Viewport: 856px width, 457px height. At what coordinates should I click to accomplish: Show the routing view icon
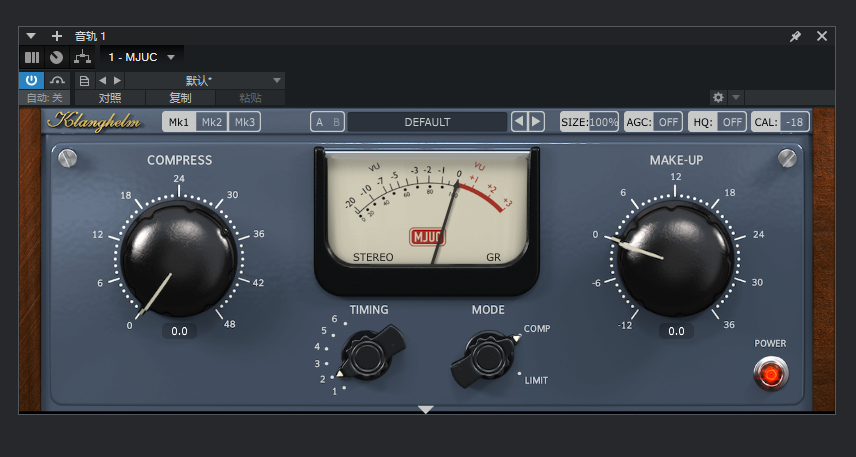tap(82, 57)
